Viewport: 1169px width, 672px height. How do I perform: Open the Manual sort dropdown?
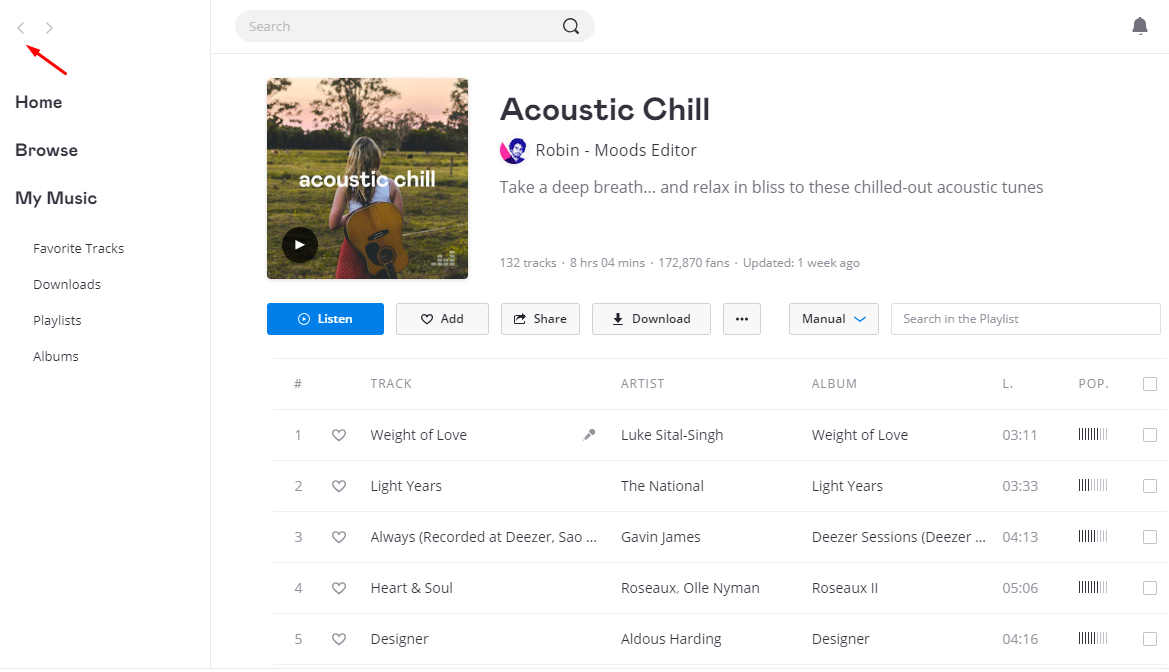834,318
